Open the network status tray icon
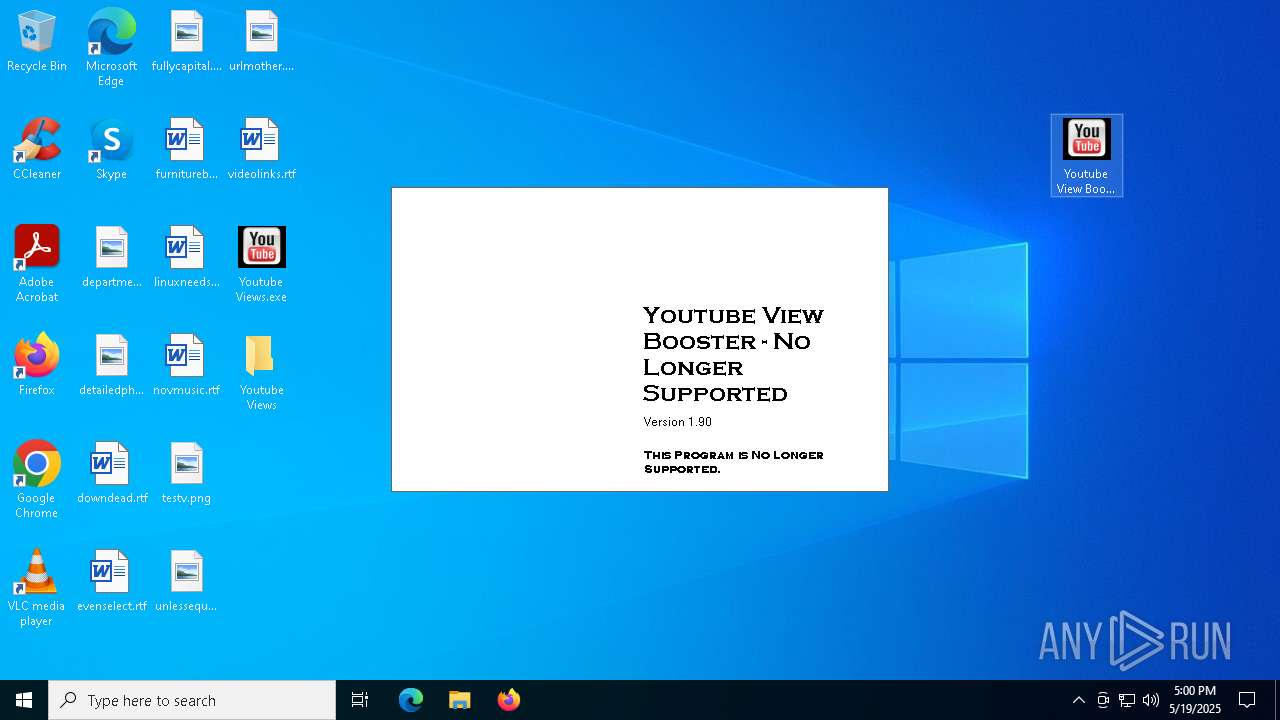 pos(1127,700)
